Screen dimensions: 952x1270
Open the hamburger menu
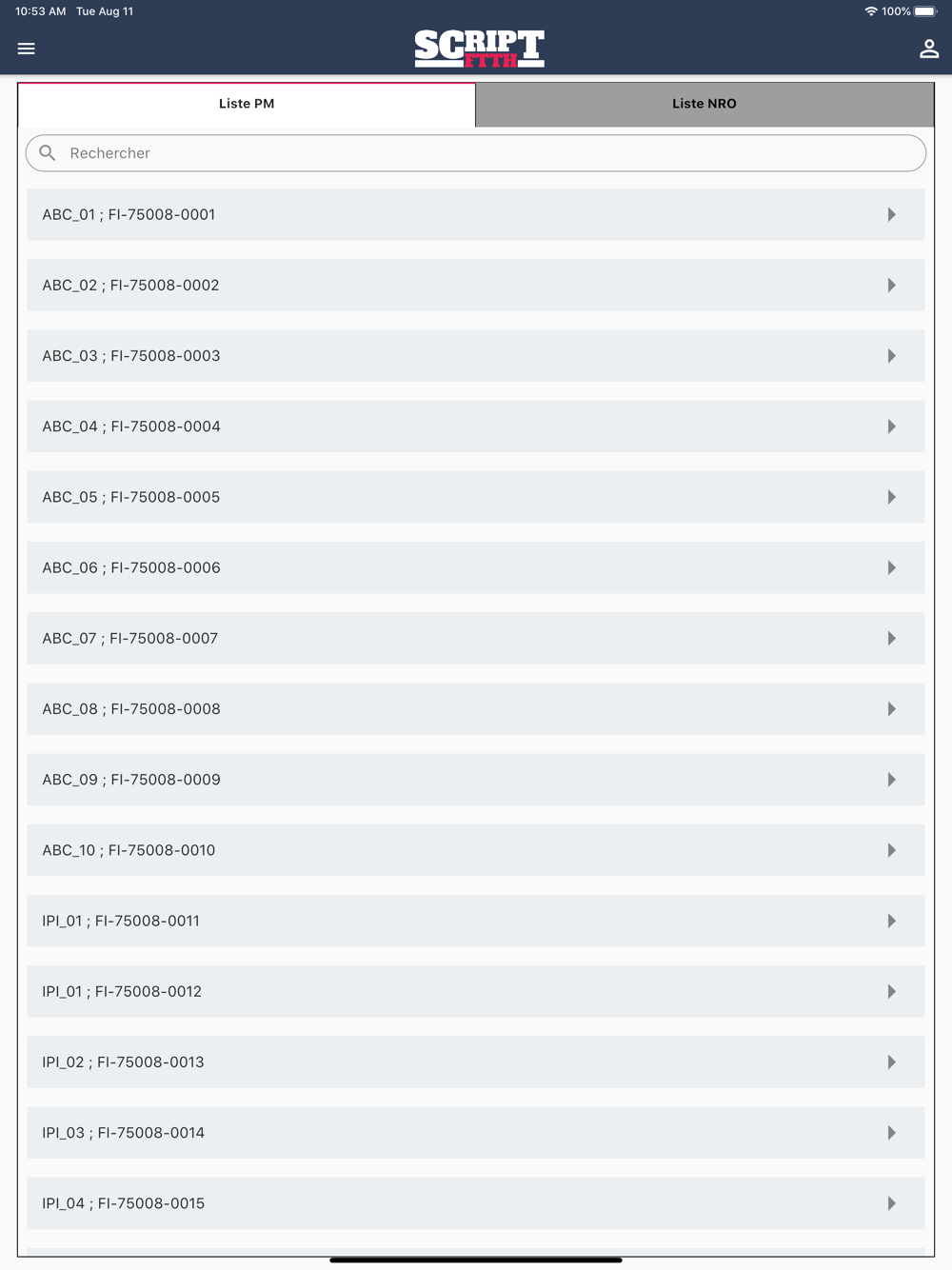coord(26,49)
